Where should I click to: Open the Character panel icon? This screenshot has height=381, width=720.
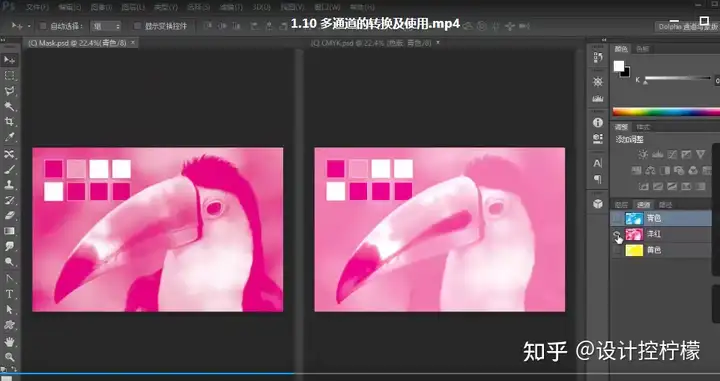[x=598, y=163]
